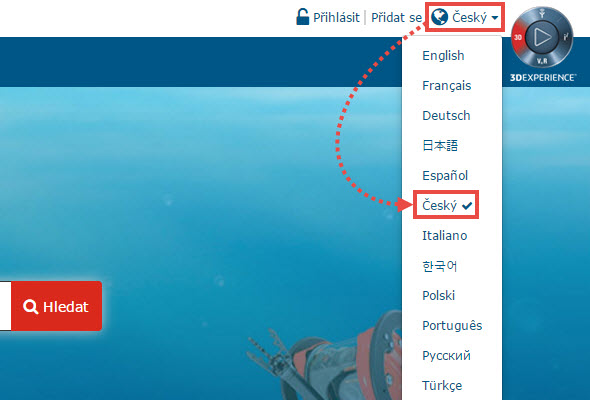
Task: Click the V.R quadrant of the compass
Action: [542, 61]
